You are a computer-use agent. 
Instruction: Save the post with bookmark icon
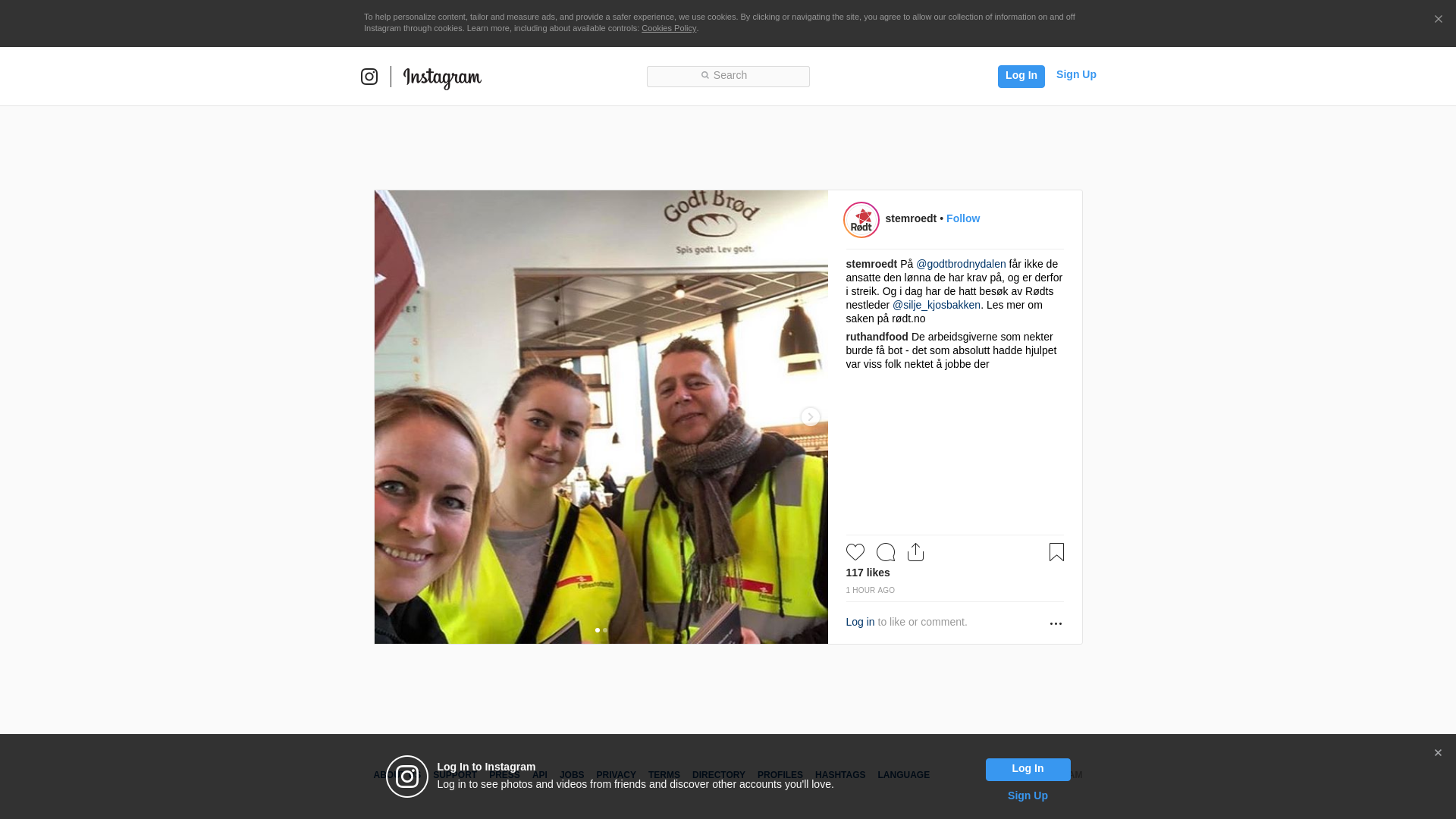[1056, 552]
